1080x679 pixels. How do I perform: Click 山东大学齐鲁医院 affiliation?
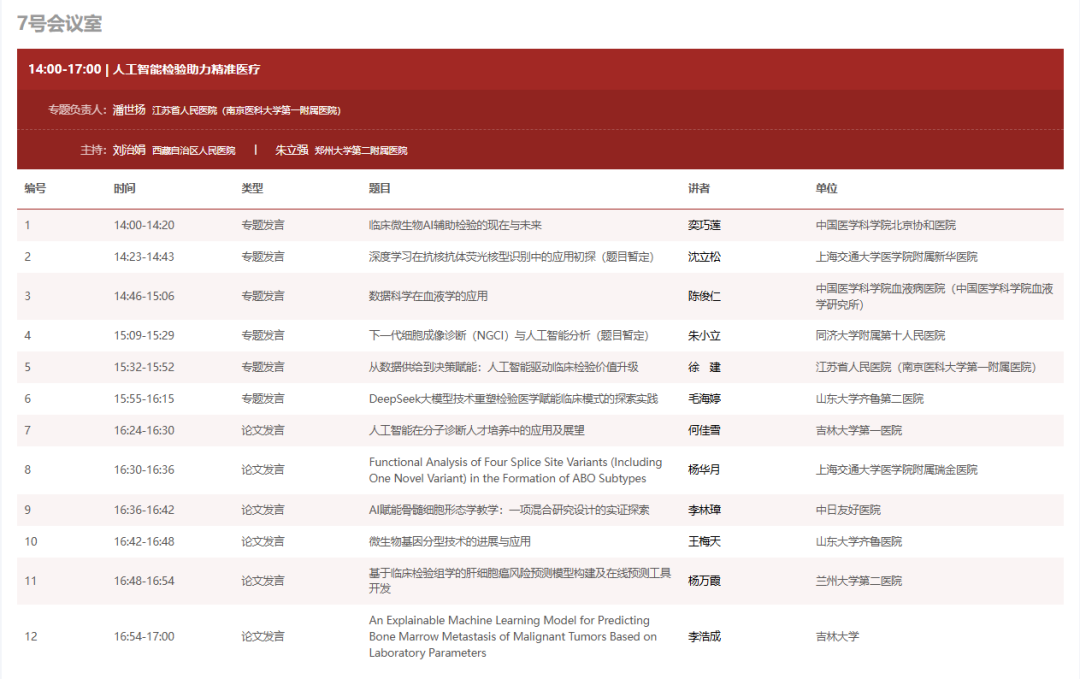click(859, 542)
